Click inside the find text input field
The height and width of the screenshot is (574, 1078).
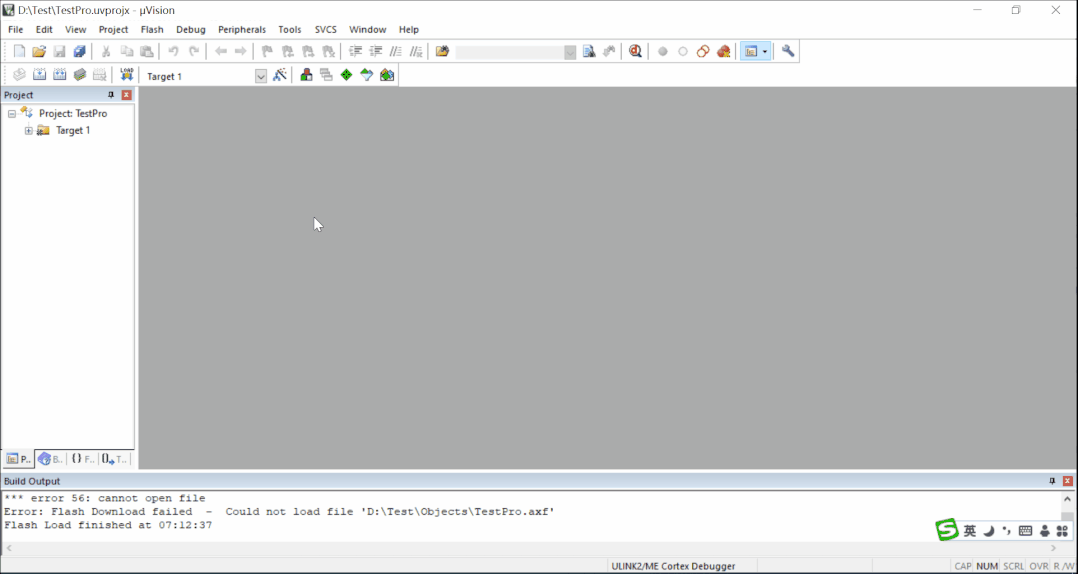[509, 52]
